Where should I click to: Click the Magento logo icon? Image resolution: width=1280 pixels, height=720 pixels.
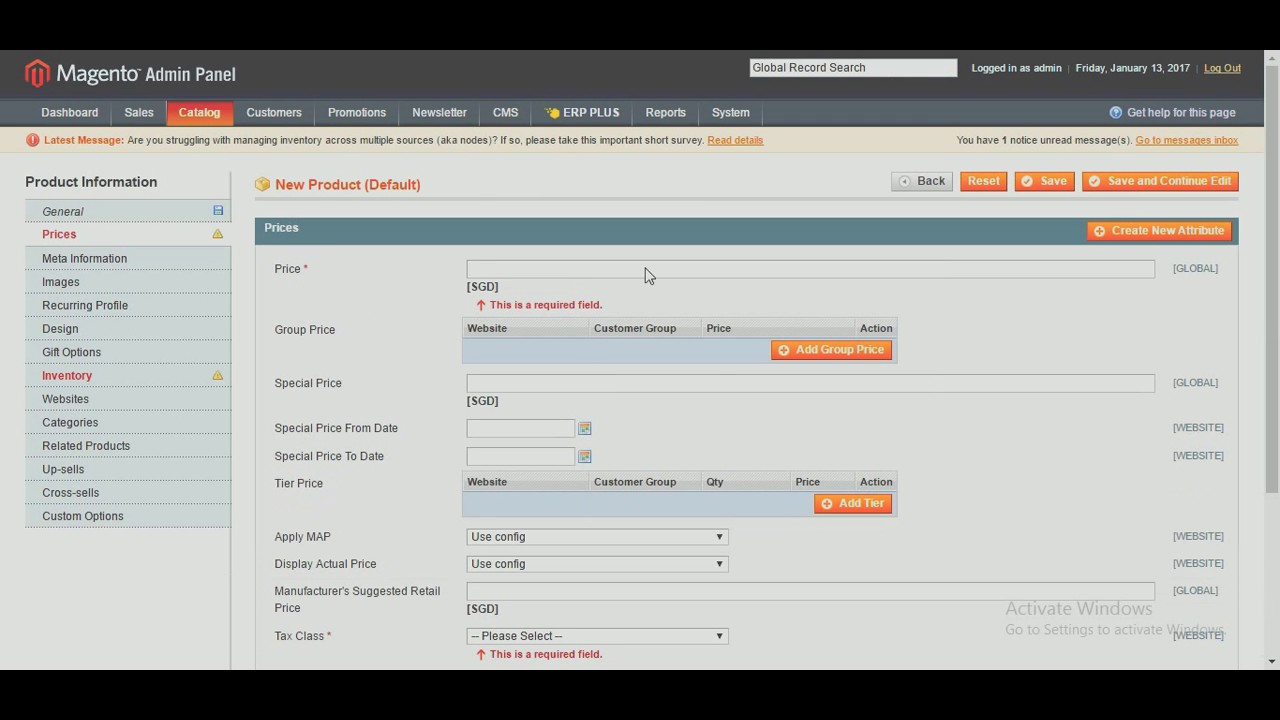tap(37, 73)
